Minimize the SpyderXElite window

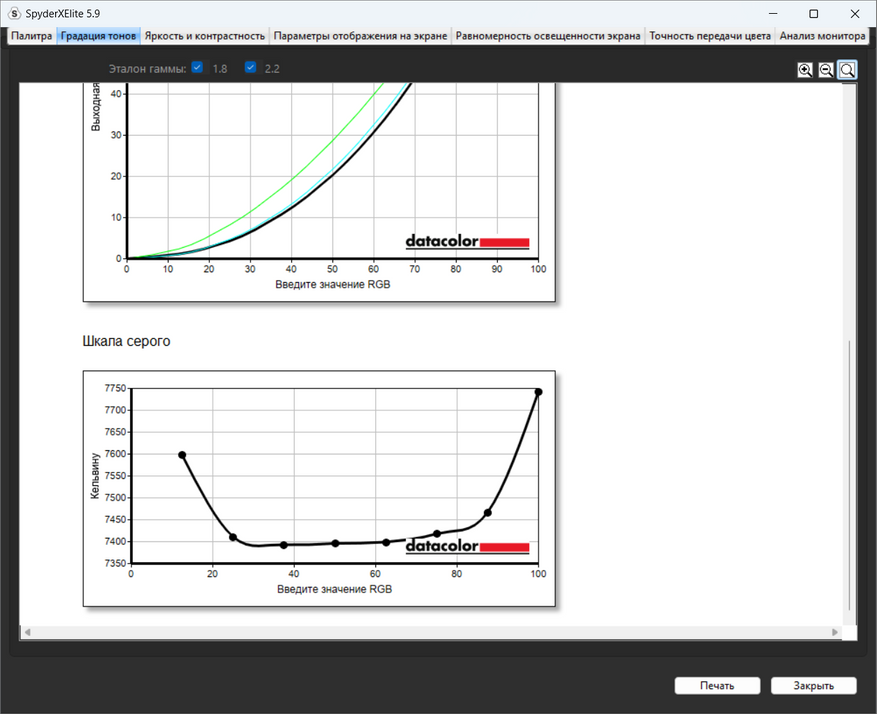[x=774, y=13]
